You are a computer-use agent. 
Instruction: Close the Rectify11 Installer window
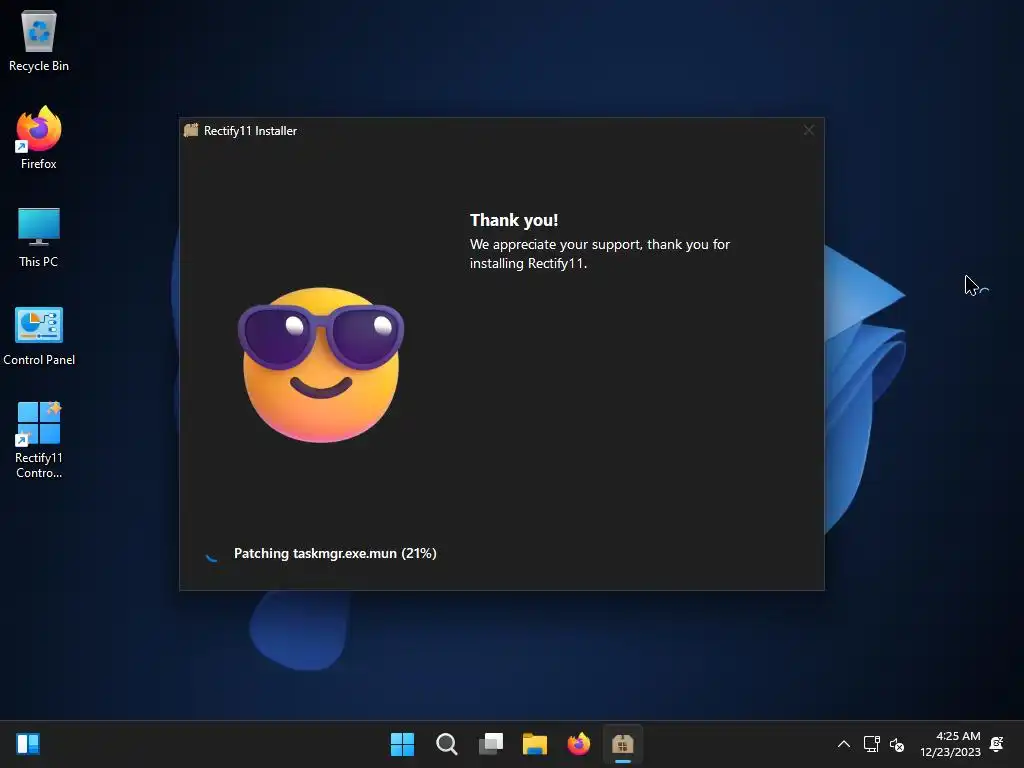pos(808,131)
